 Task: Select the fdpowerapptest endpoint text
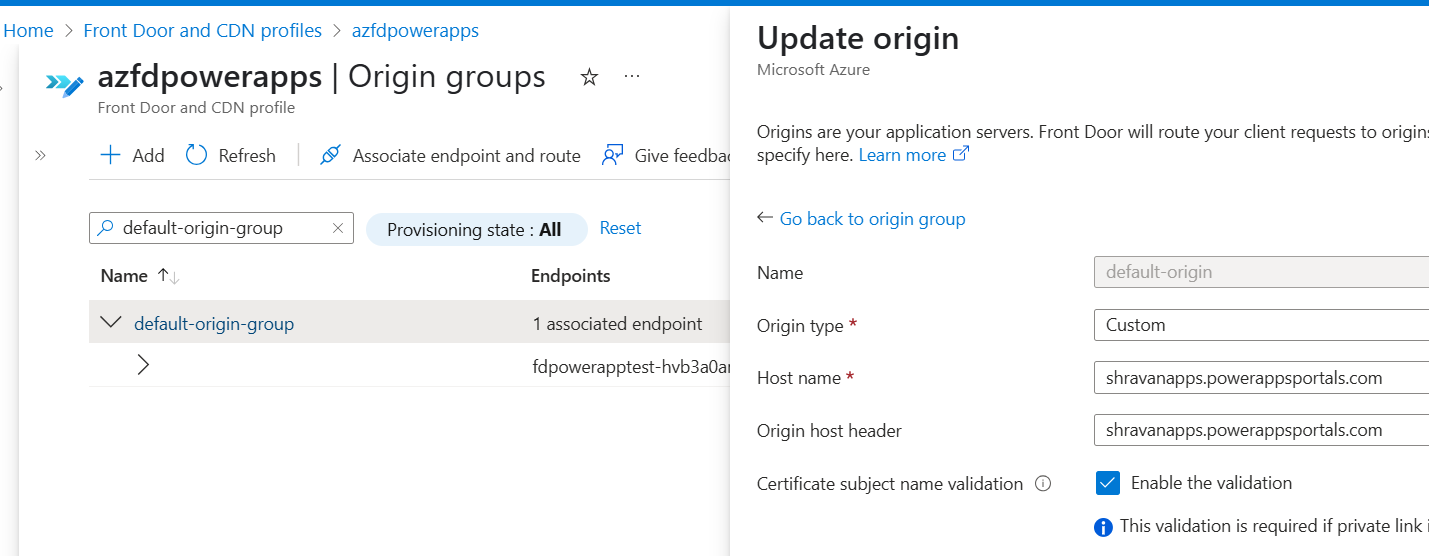[630, 367]
